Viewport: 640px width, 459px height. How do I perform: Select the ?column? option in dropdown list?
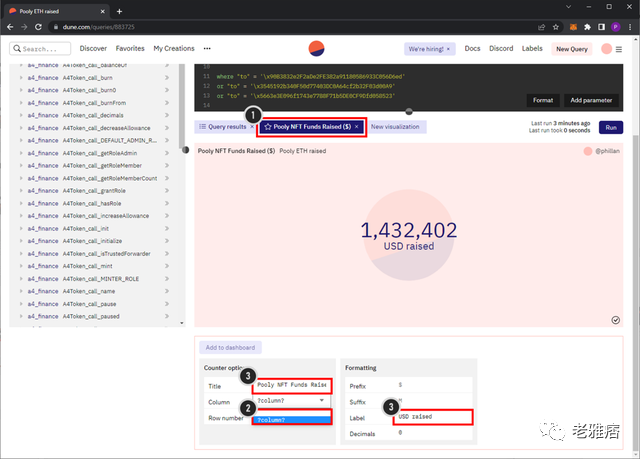pyautogui.click(x=292, y=420)
